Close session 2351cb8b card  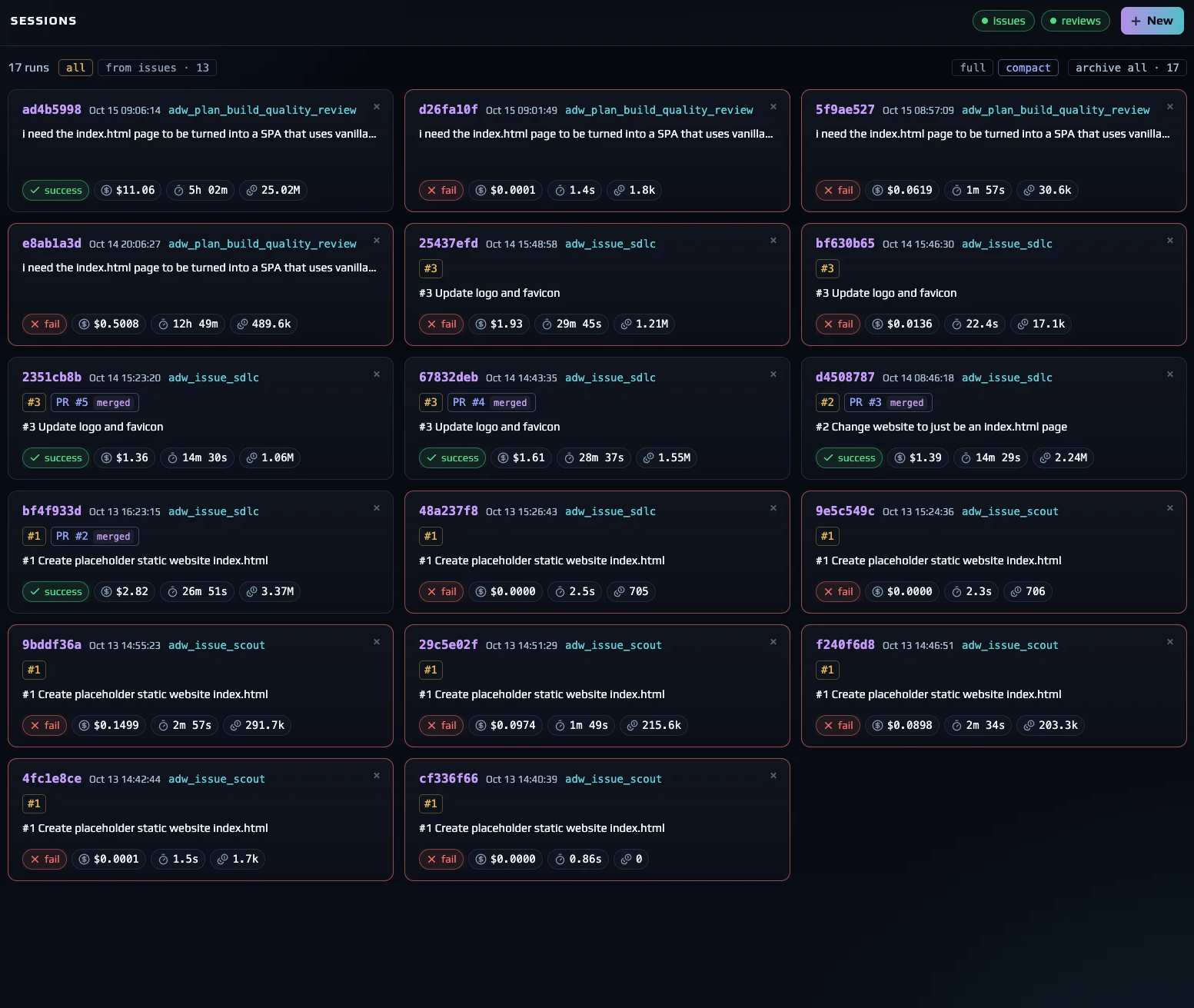377,374
